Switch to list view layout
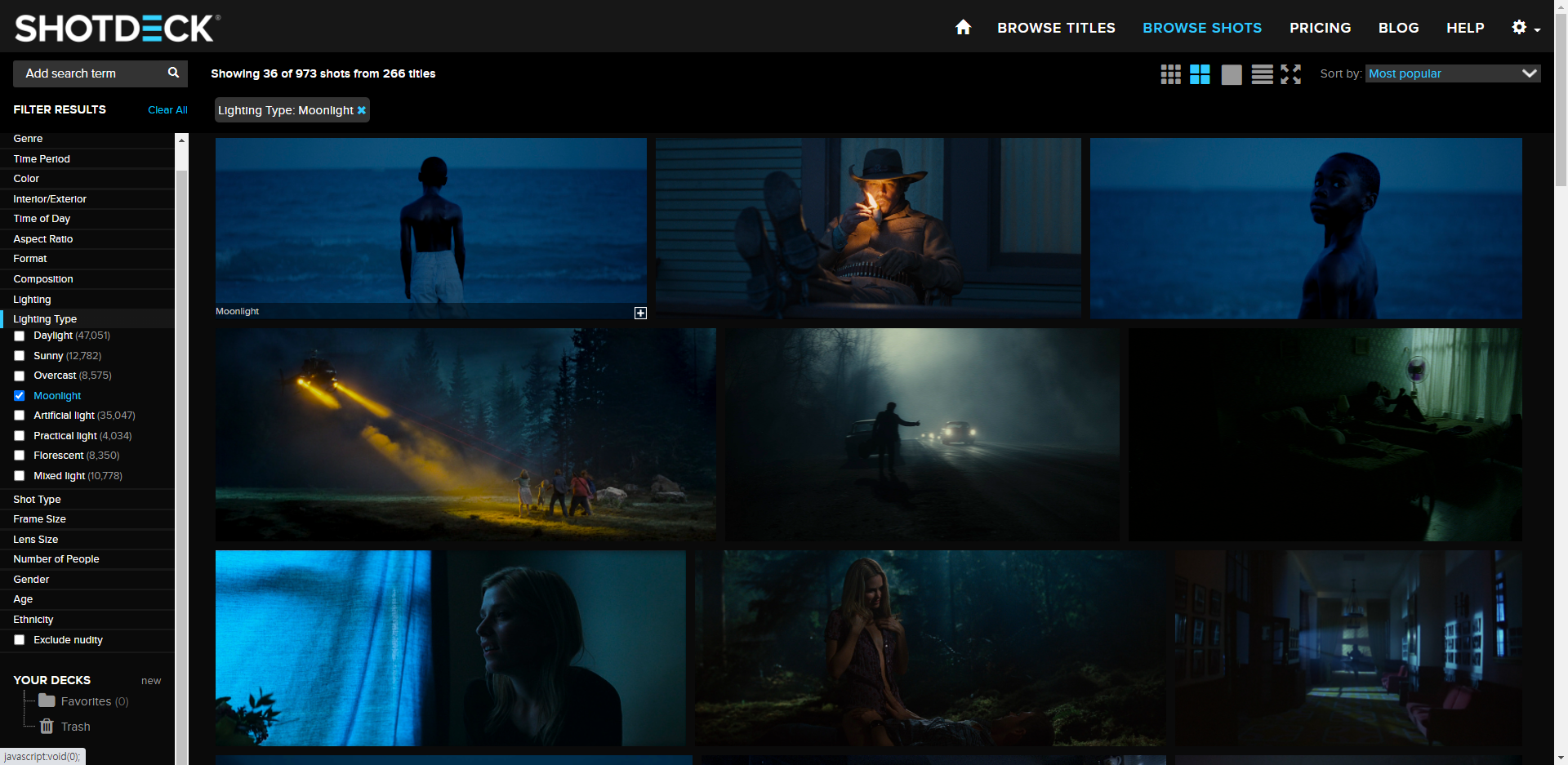 [1262, 74]
